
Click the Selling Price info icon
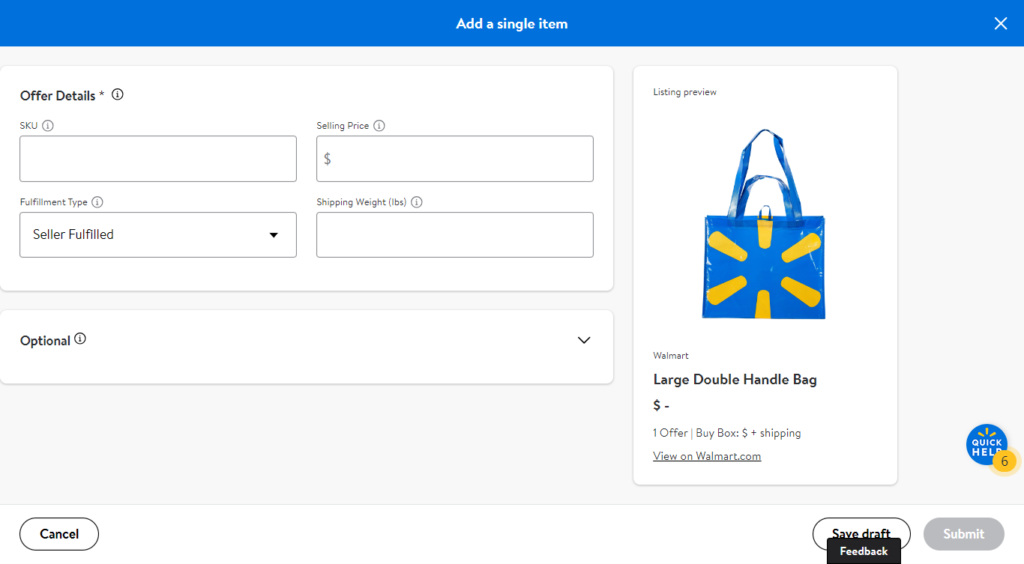[379, 126]
